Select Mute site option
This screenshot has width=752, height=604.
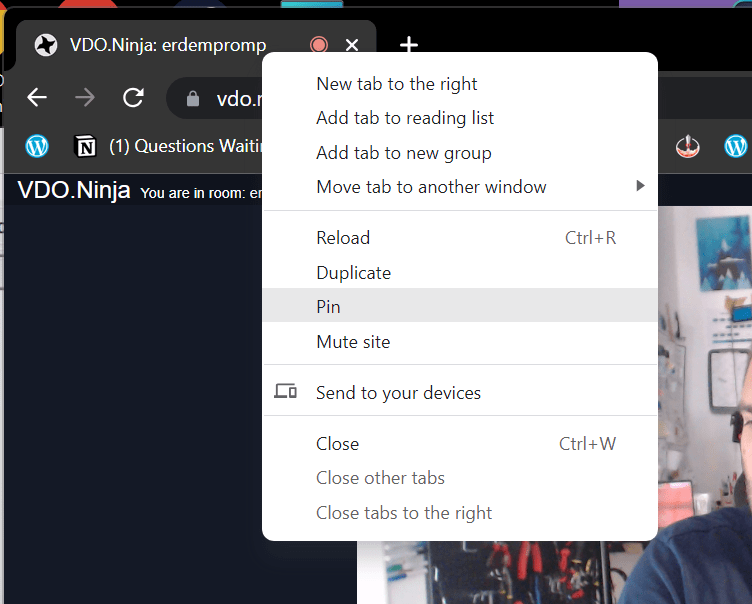tap(460, 342)
